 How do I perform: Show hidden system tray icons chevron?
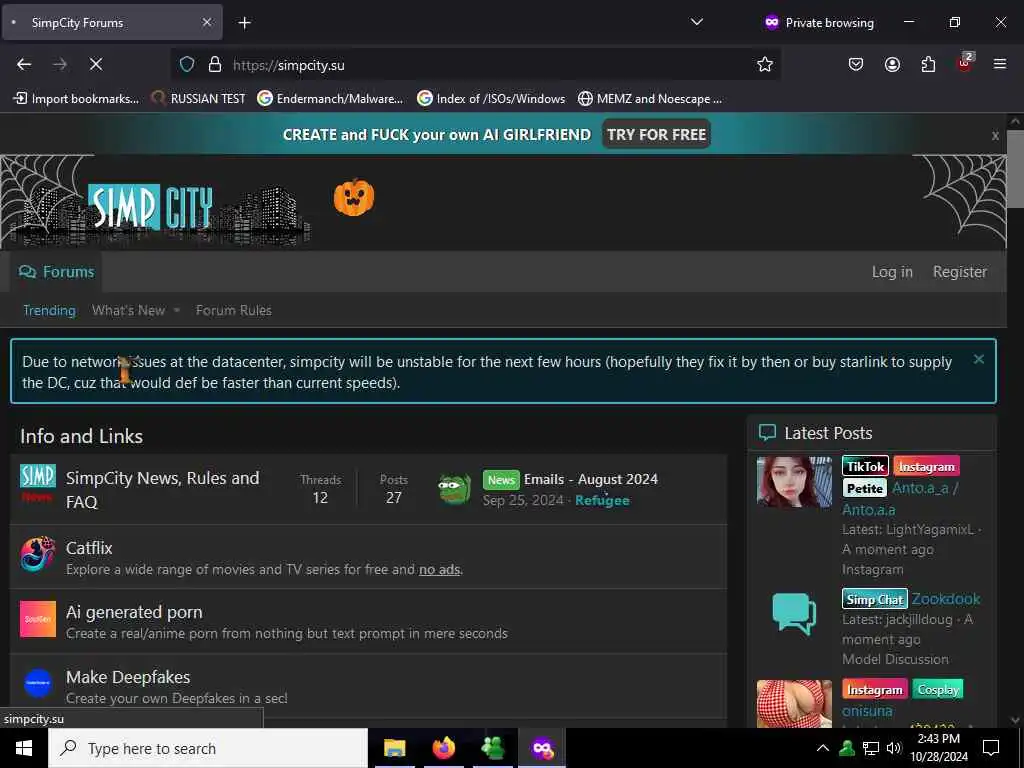[823, 748]
